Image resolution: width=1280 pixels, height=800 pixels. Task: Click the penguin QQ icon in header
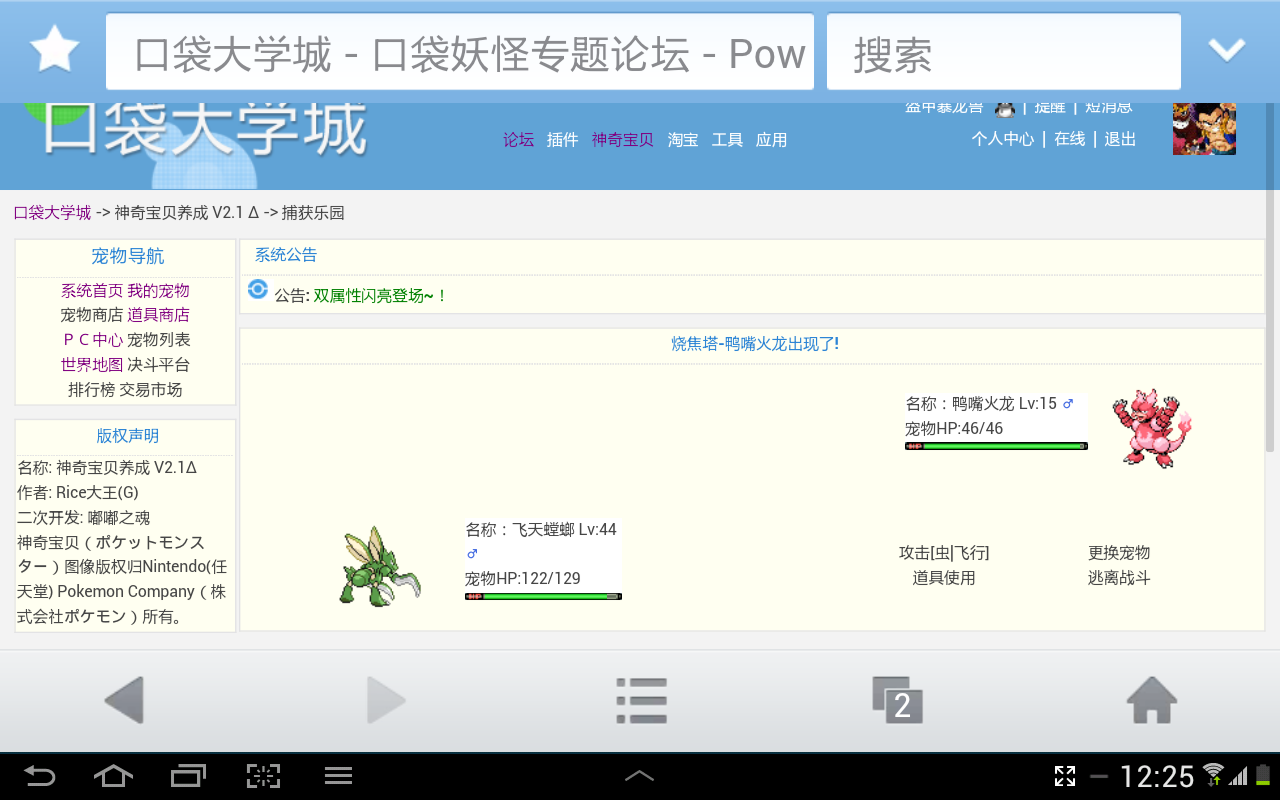(1005, 108)
